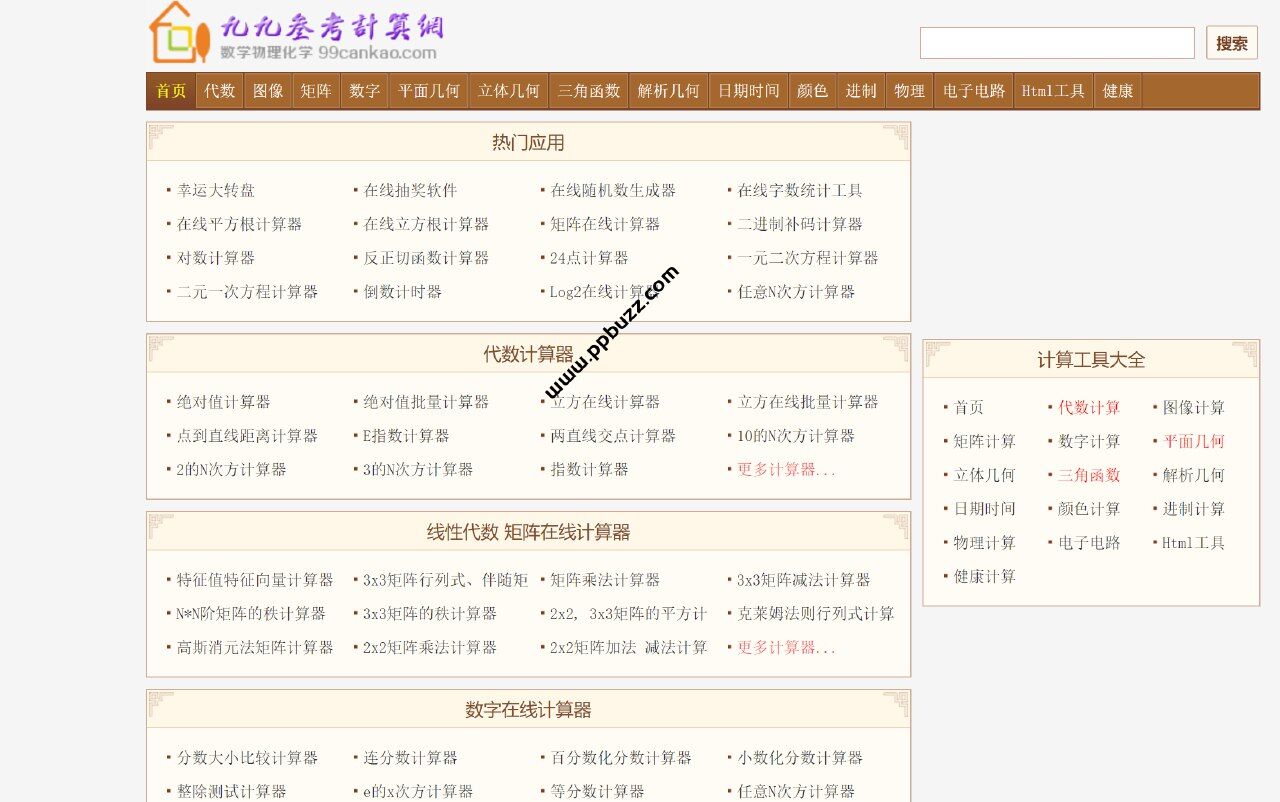Open 反正切函数计算器 link
The image size is (1280, 802).
click(426, 258)
